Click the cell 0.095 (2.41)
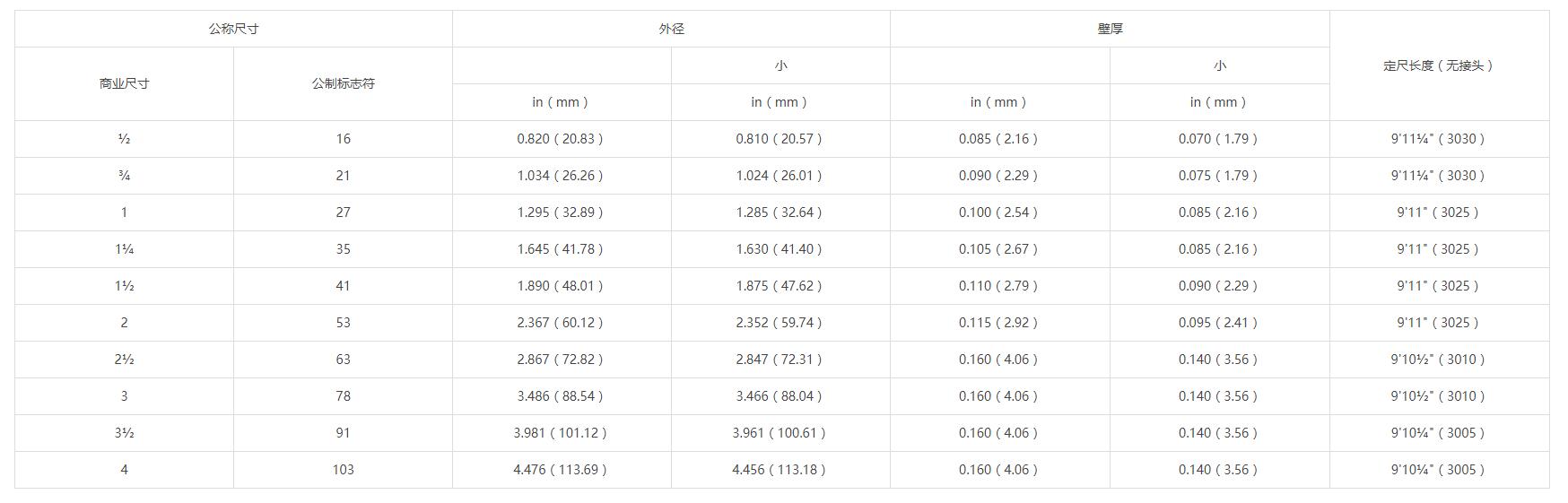The width and height of the screenshot is (1568, 503). coord(1218,323)
